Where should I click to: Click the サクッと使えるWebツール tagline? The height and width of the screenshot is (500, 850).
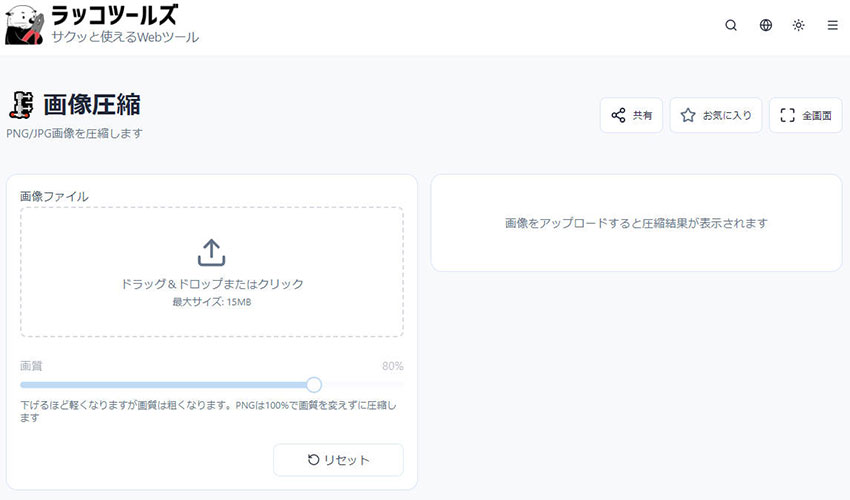pyautogui.click(x=125, y=37)
